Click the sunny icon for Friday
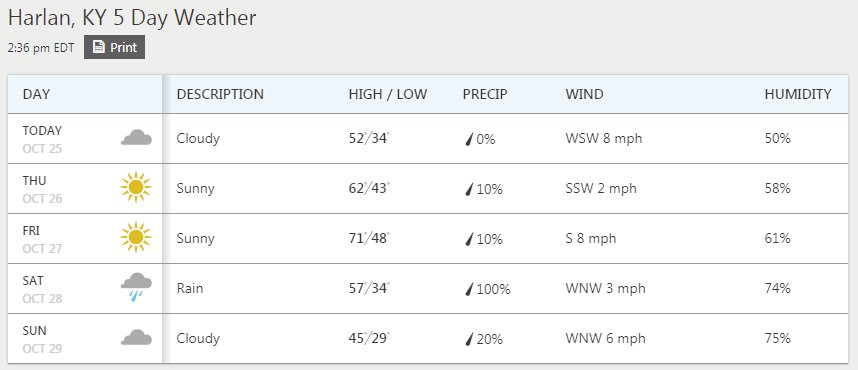Image resolution: width=858 pixels, height=370 pixels. click(136, 238)
